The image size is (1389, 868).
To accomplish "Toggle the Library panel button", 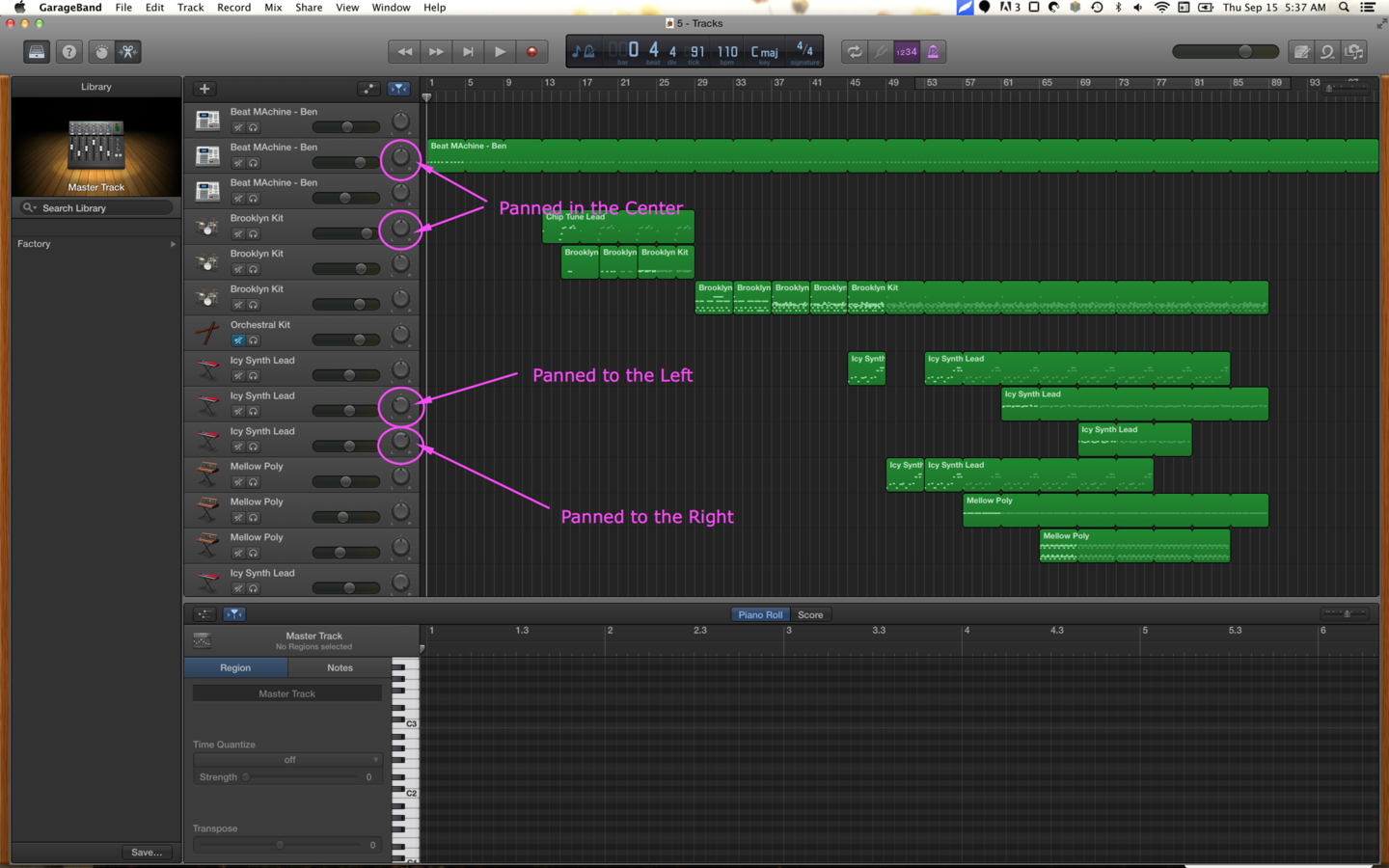I will 37,52.
